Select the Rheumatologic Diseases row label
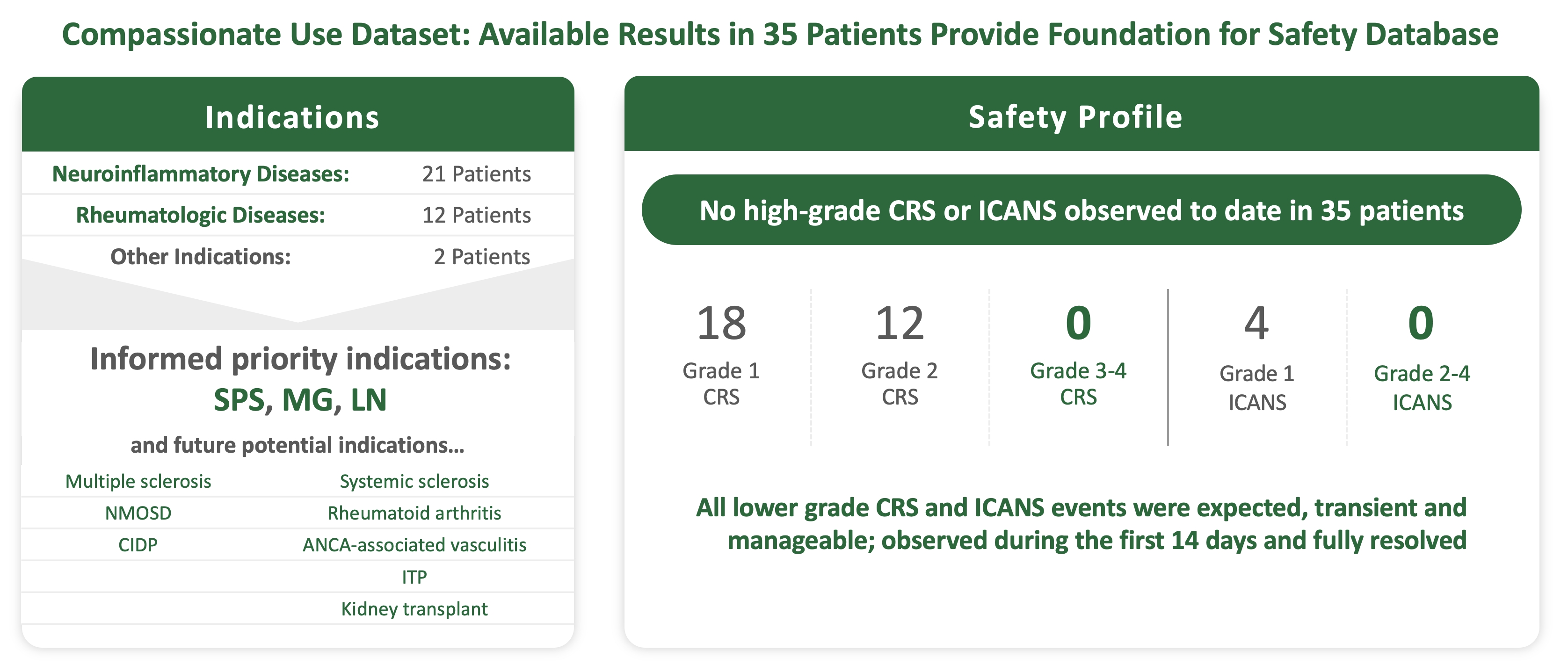The width and height of the screenshot is (1568, 665). pyautogui.click(x=200, y=215)
